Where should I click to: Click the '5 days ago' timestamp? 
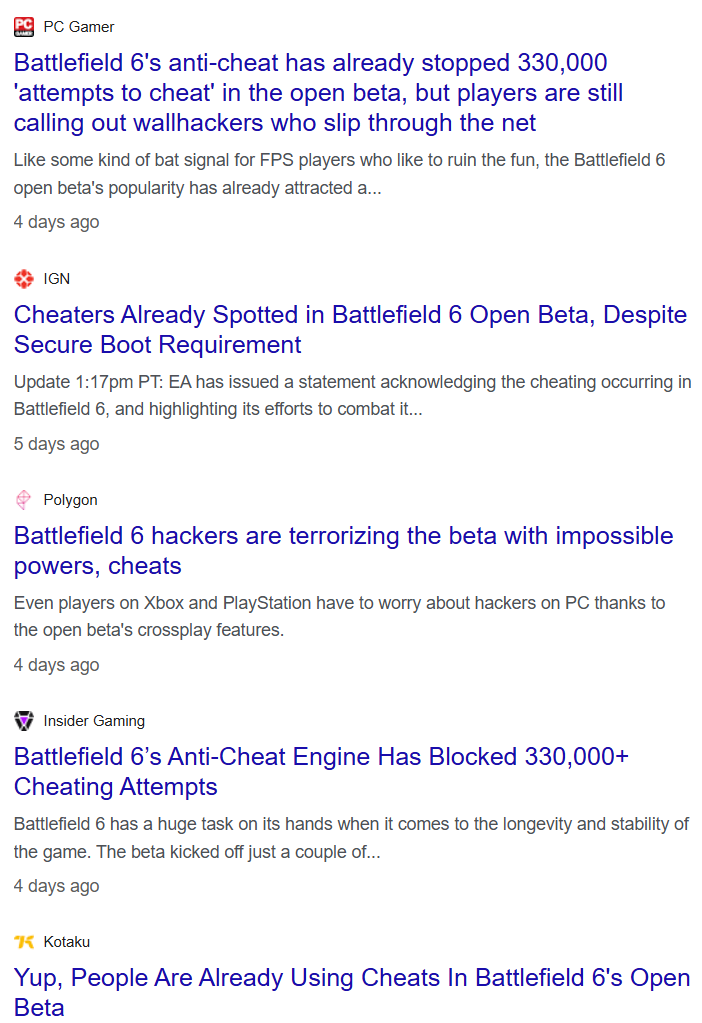pyautogui.click(x=56, y=444)
